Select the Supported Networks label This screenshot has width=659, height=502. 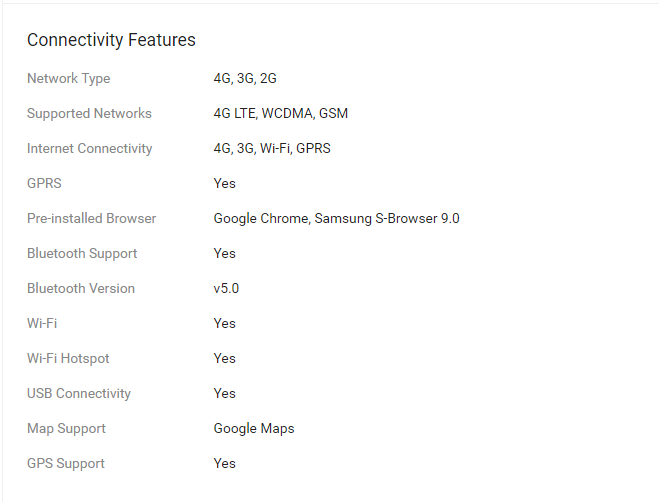(x=89, y=114)
